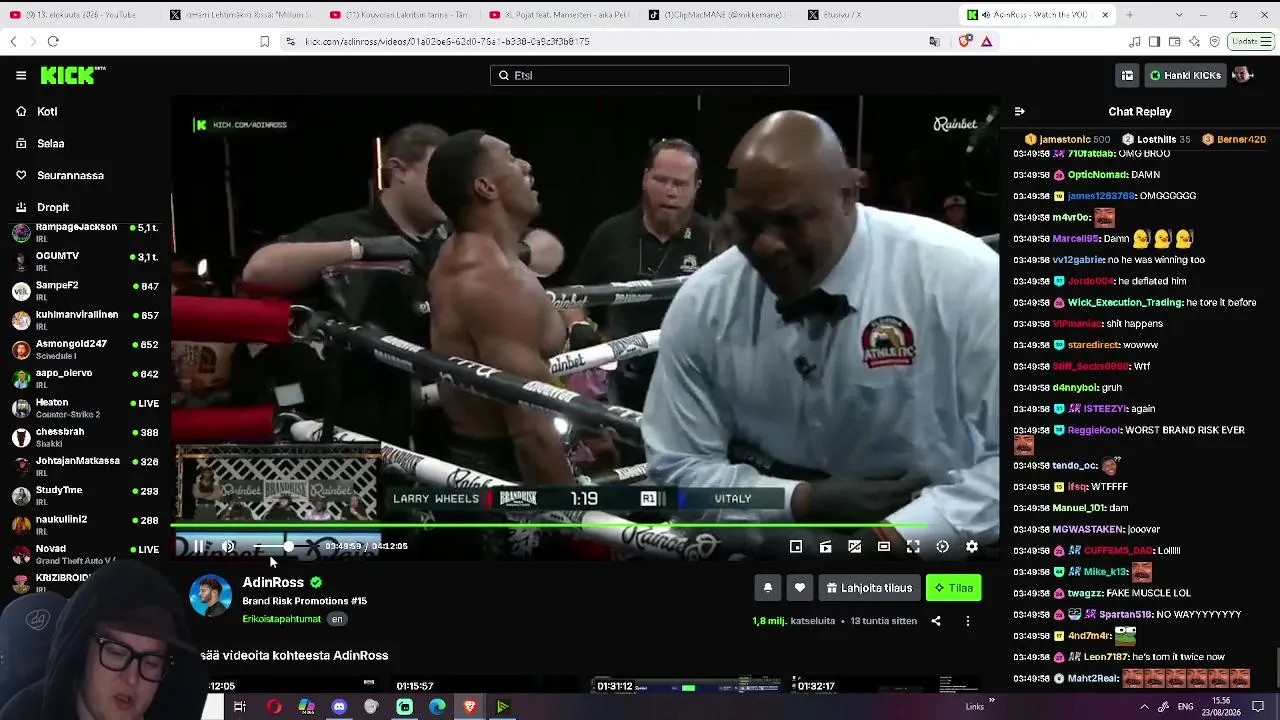Share the video via share icon
The image size is (1280, 720).
coord(936,621)
